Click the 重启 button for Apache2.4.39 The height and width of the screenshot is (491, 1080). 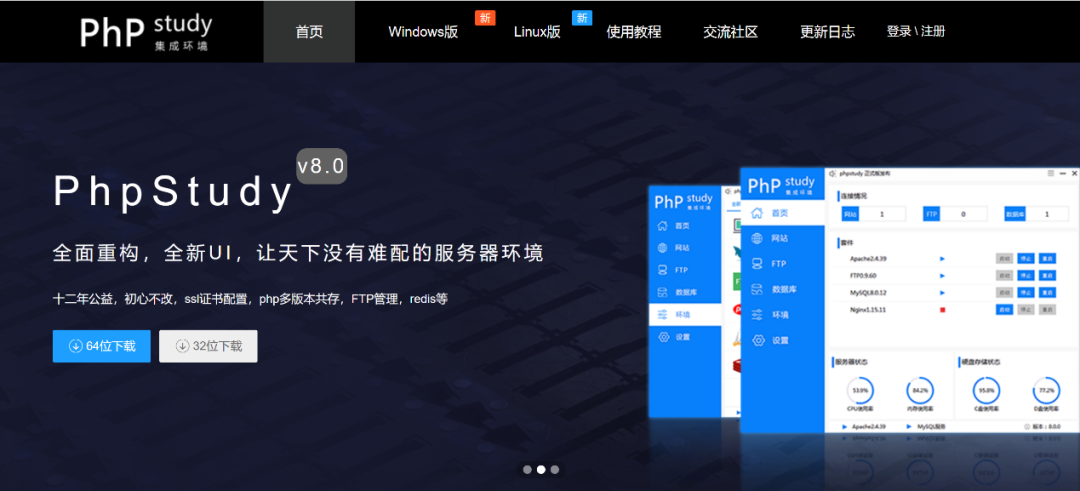tap(1047, 259)
